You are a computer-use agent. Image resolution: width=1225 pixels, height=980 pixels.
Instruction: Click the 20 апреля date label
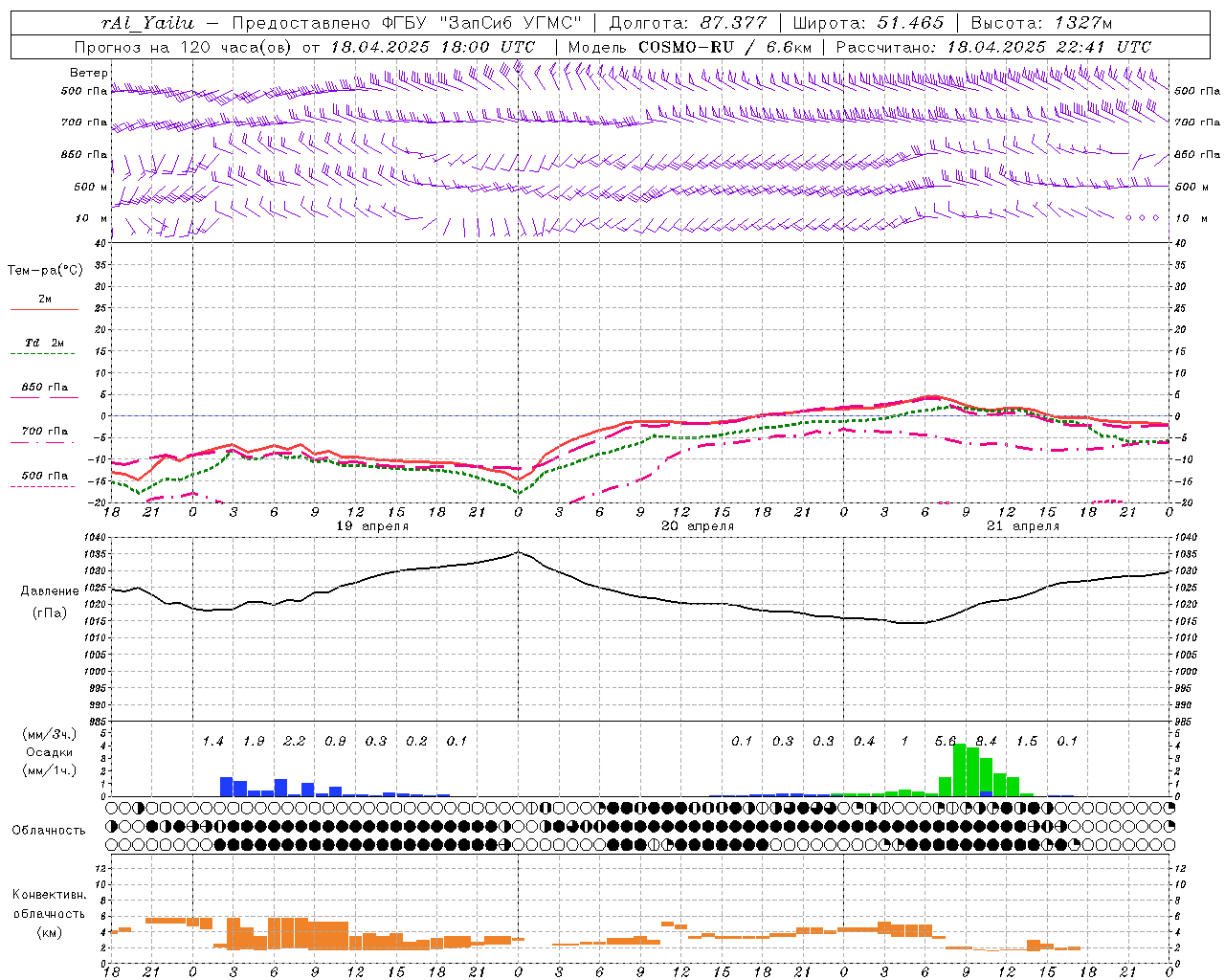click(x=698, y=526)
